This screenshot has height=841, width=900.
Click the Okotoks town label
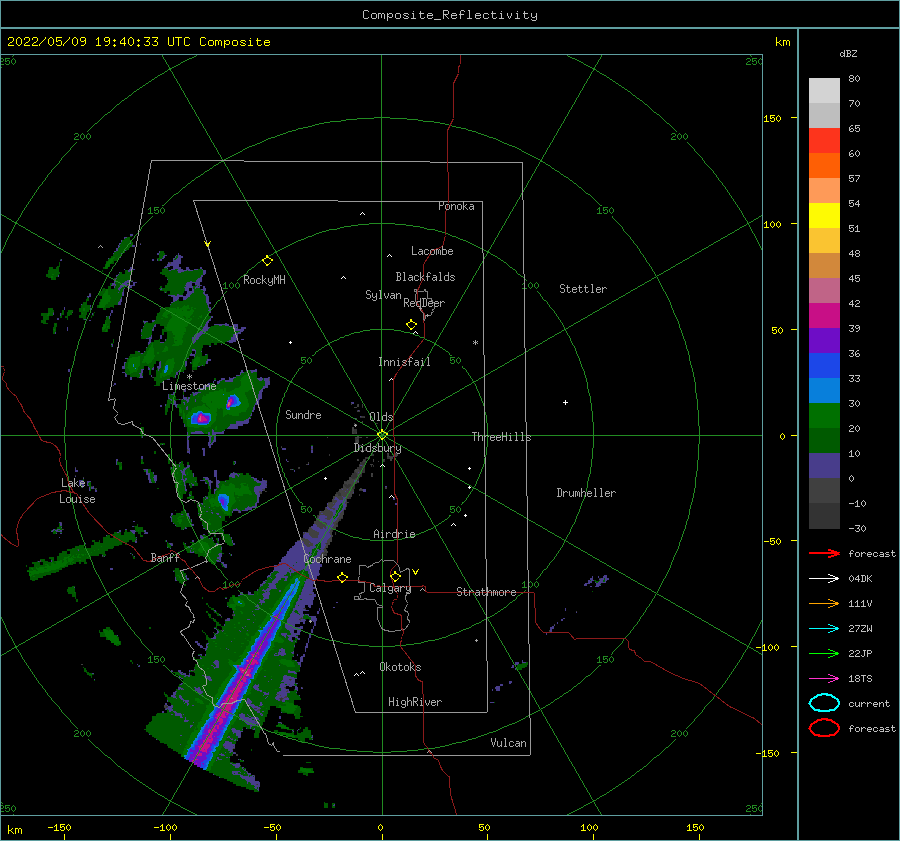point(401,667)
